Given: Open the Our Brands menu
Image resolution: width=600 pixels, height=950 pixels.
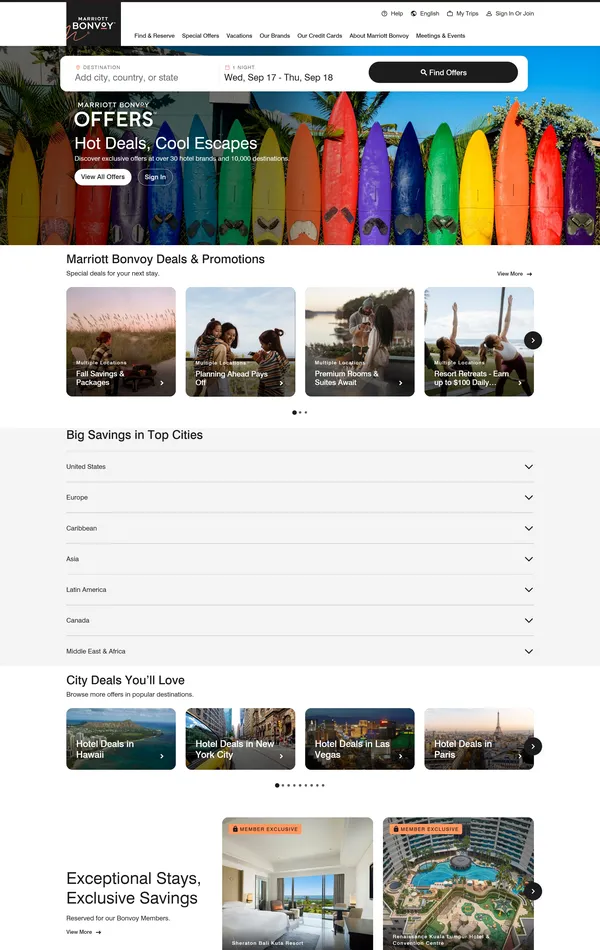Looking at the screenshot, I should [x=274, y=36].
